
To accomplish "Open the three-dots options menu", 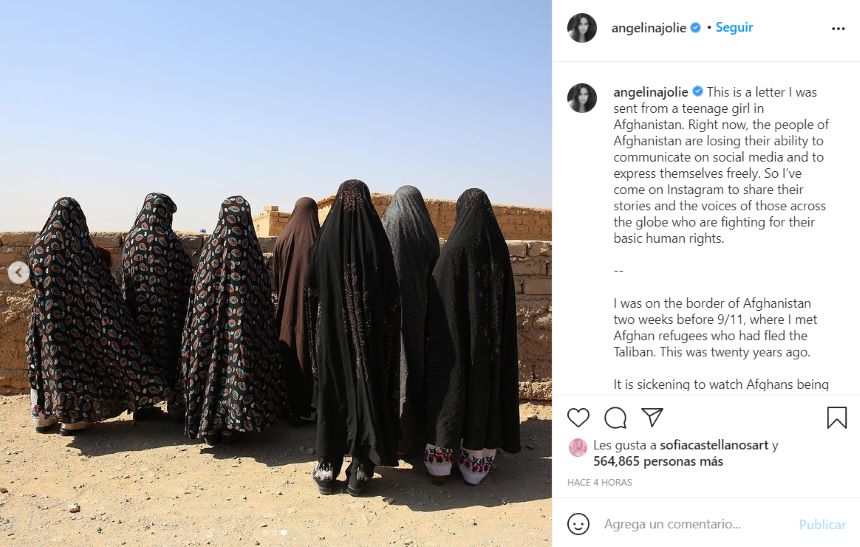I will click(838, 29).
